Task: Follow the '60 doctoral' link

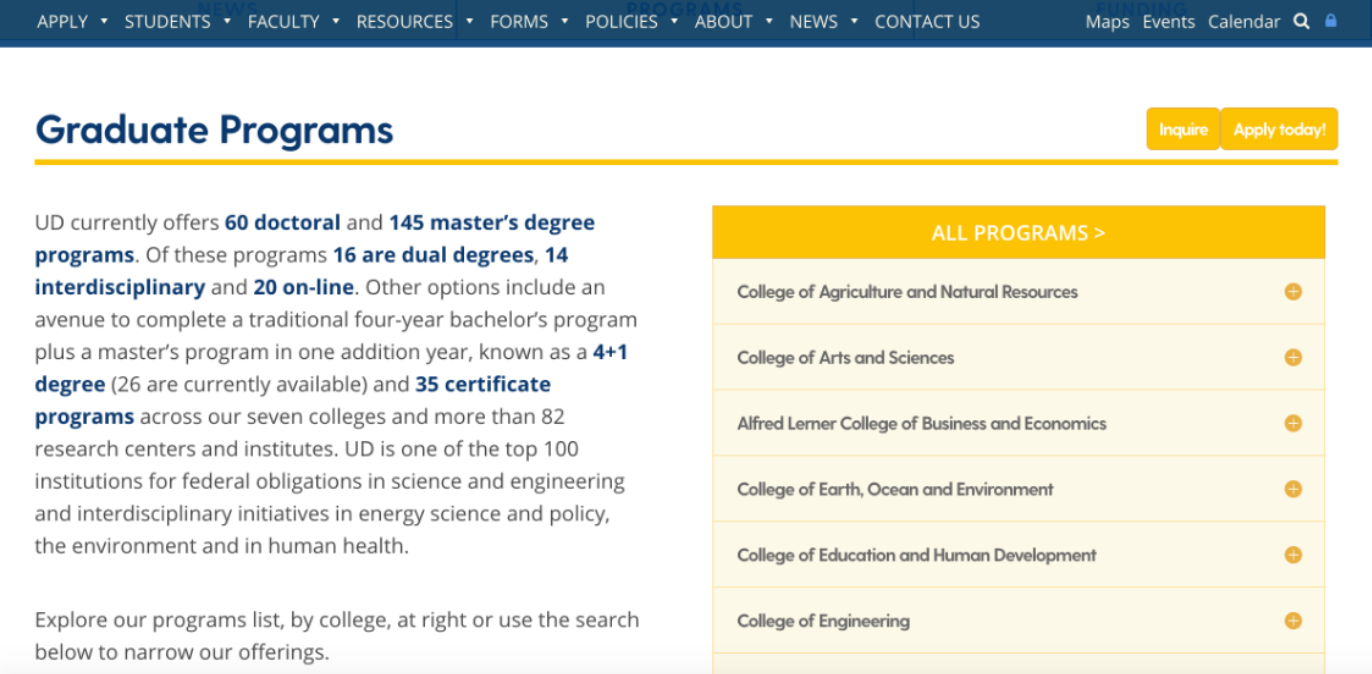Action: pyautogui.click(x=283, y=222)
